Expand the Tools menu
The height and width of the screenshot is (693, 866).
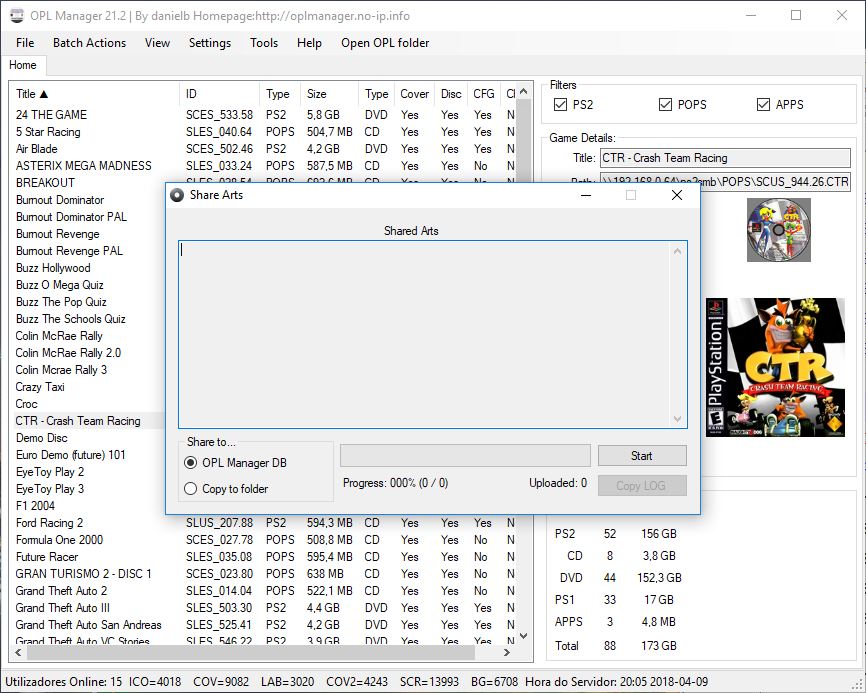(x=264, y=43)
